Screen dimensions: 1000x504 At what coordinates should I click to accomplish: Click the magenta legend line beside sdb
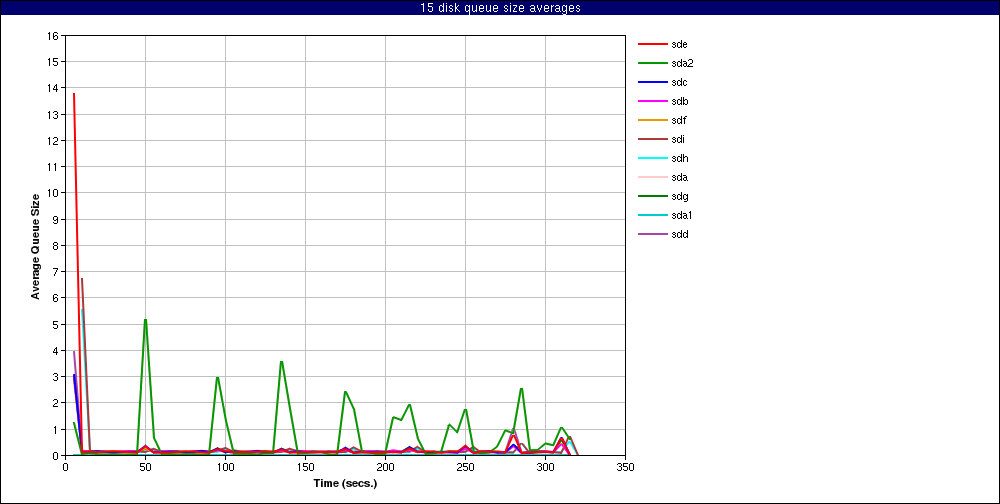(652, 101)
